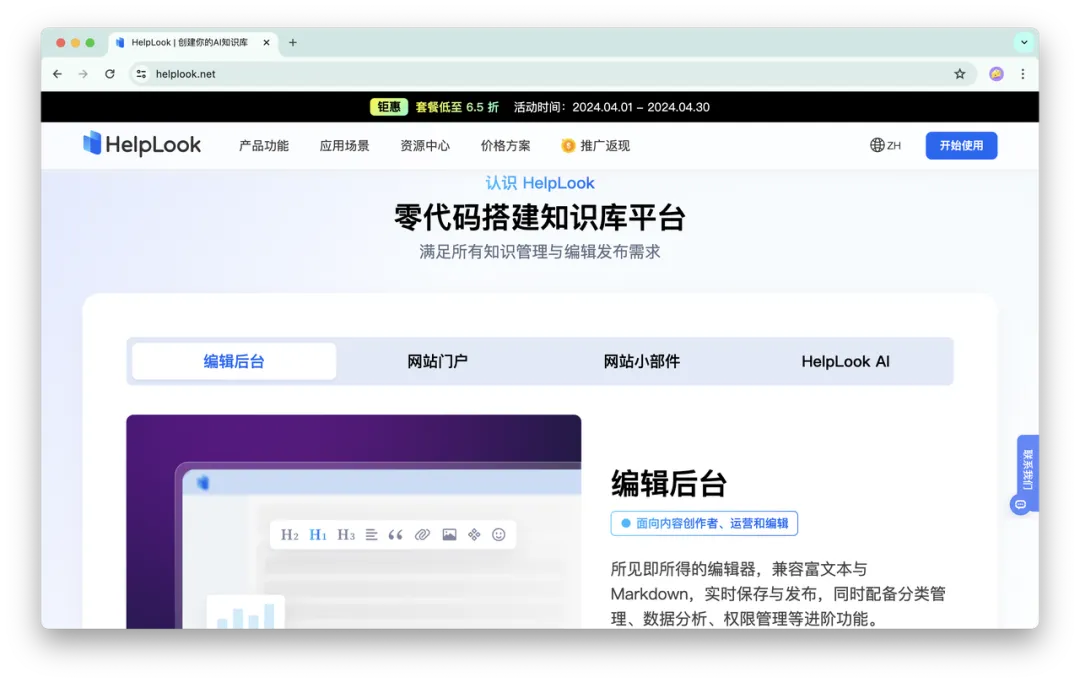This screenshot has height=683, width=1080.
Task: Click the text alignment icon
Action: [370, 534]
